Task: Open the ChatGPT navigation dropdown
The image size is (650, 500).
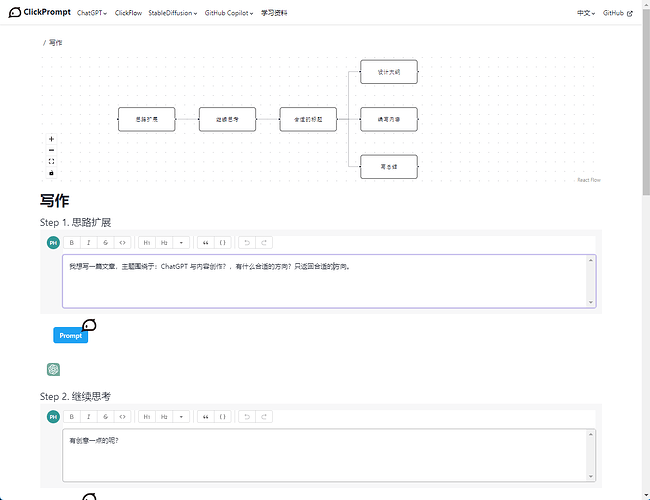Action: (92, 14)
